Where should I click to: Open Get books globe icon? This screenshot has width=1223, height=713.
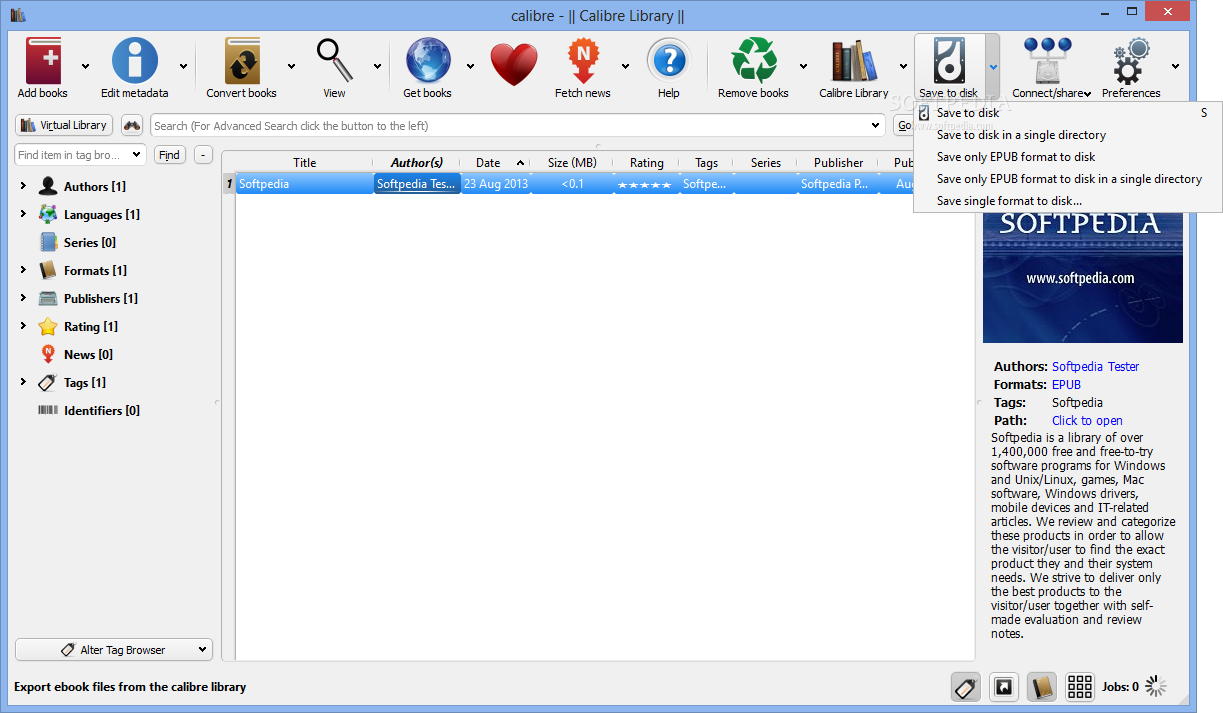(428, 62)
